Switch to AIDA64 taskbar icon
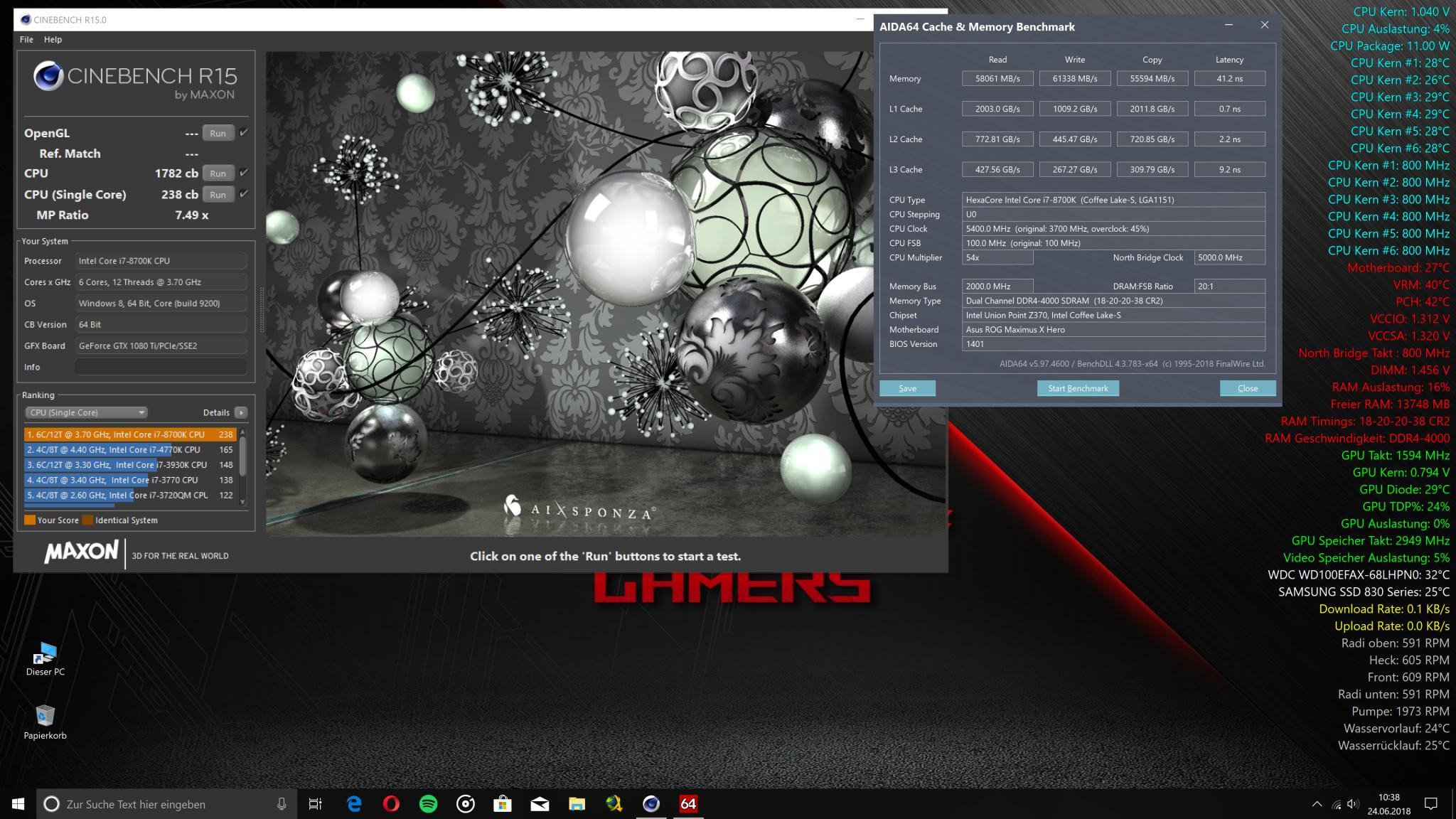 point(688,804)
